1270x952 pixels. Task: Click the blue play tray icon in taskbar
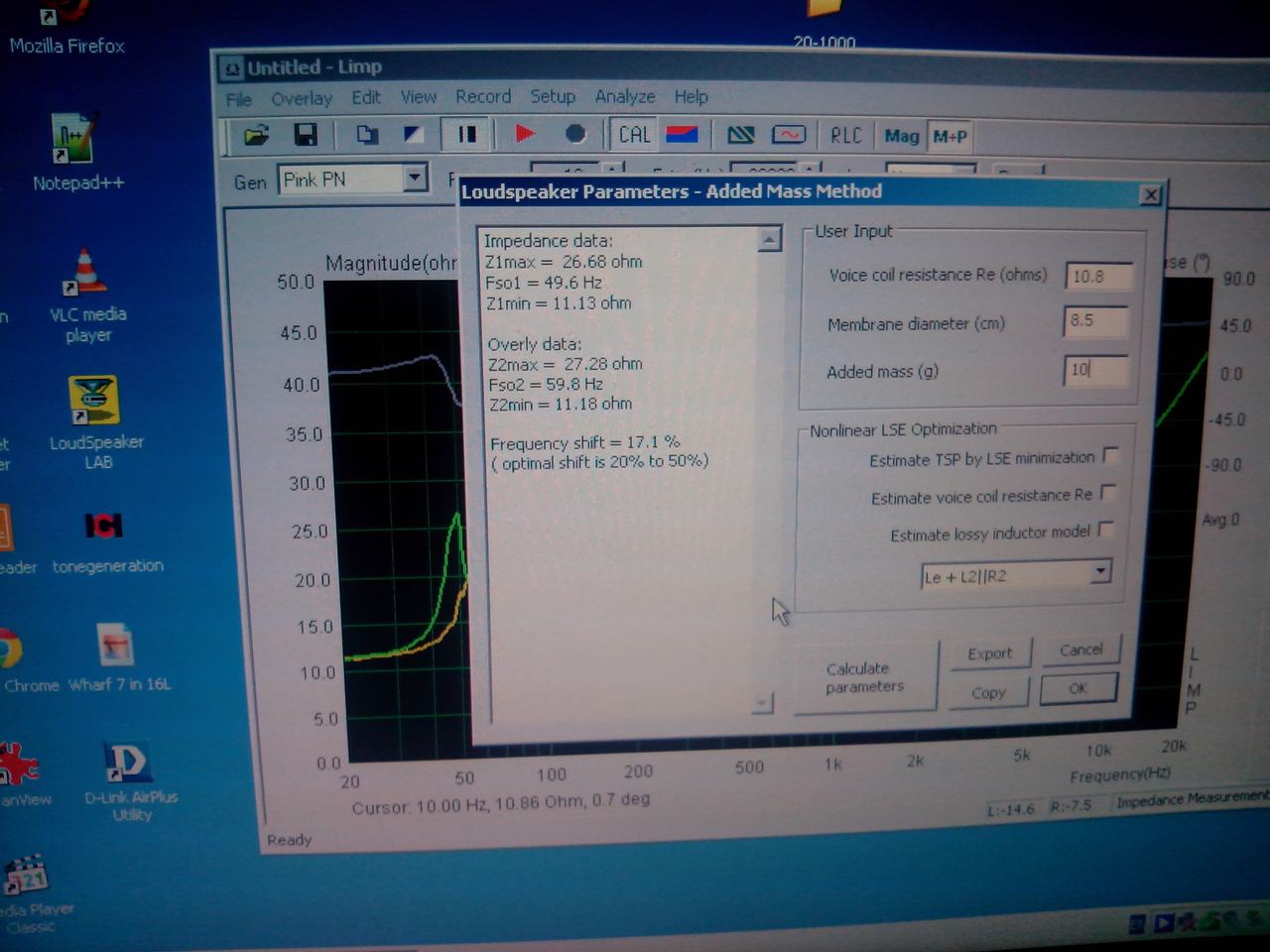tap(1164, 923)
